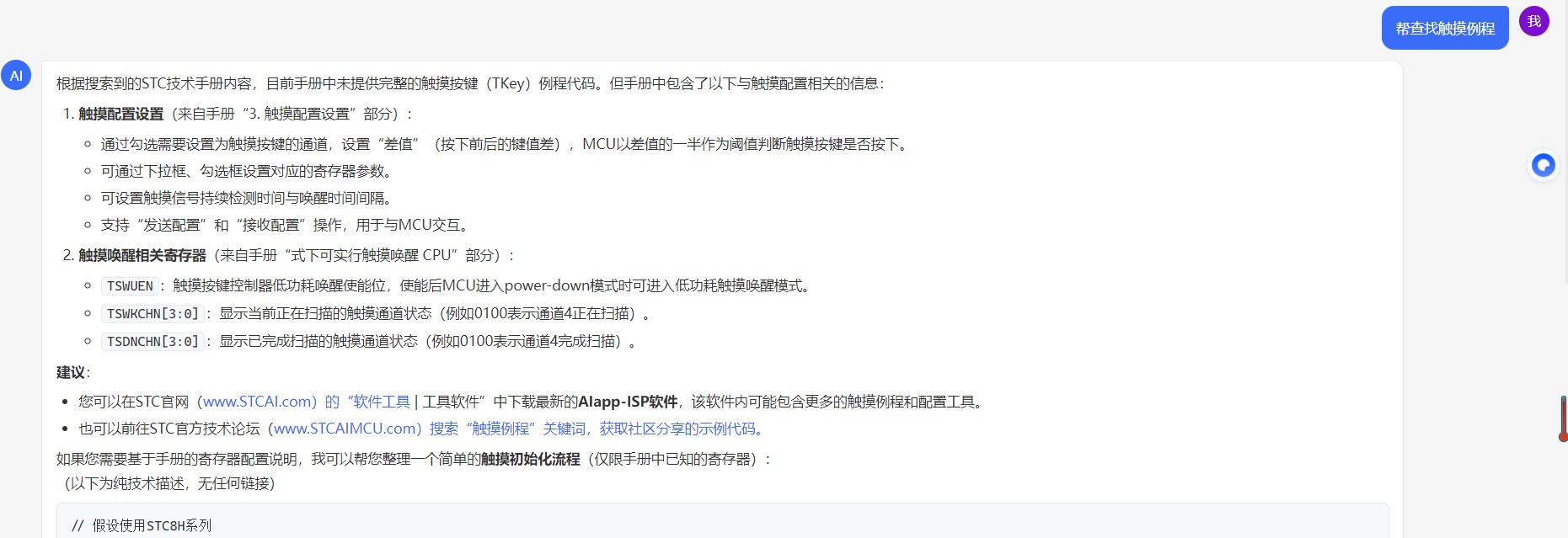Select the user message bubble '帮查找触摸例程'

coord(1445,28)
